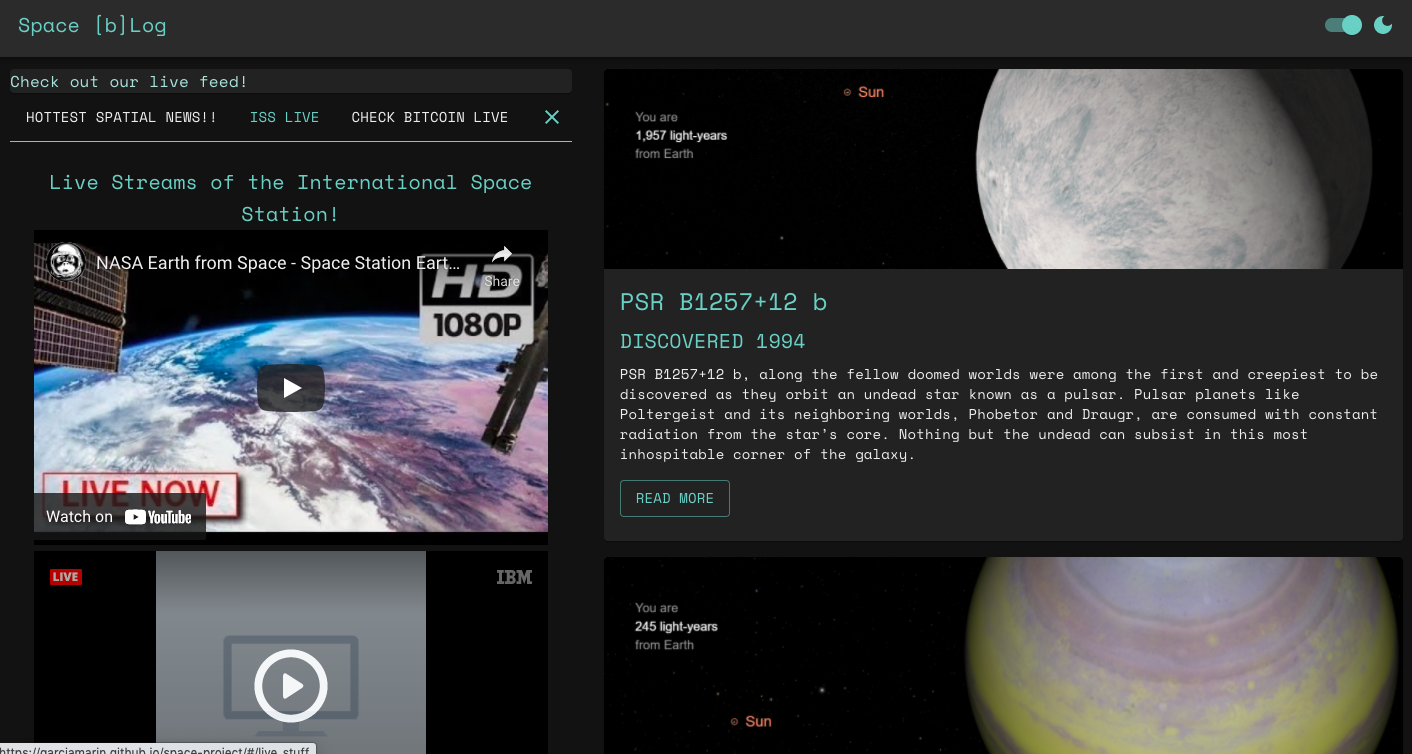Click the PSR B1257+12 b heading
Image resolution: width=1412 pixels, height=754 pixels.
coord(723,302)
